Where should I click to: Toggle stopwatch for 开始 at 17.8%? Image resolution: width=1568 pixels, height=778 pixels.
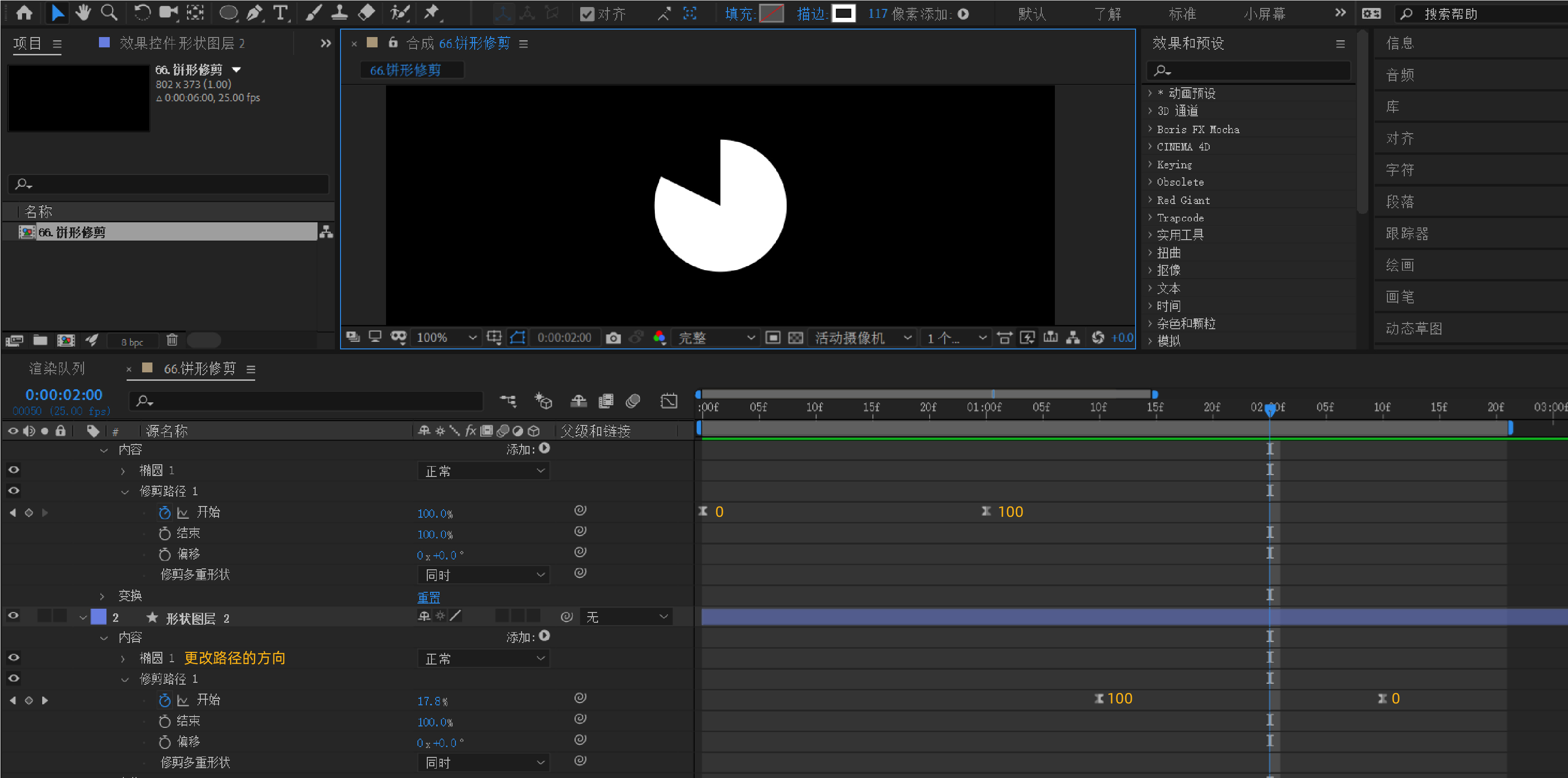click(x=164, y=700)
